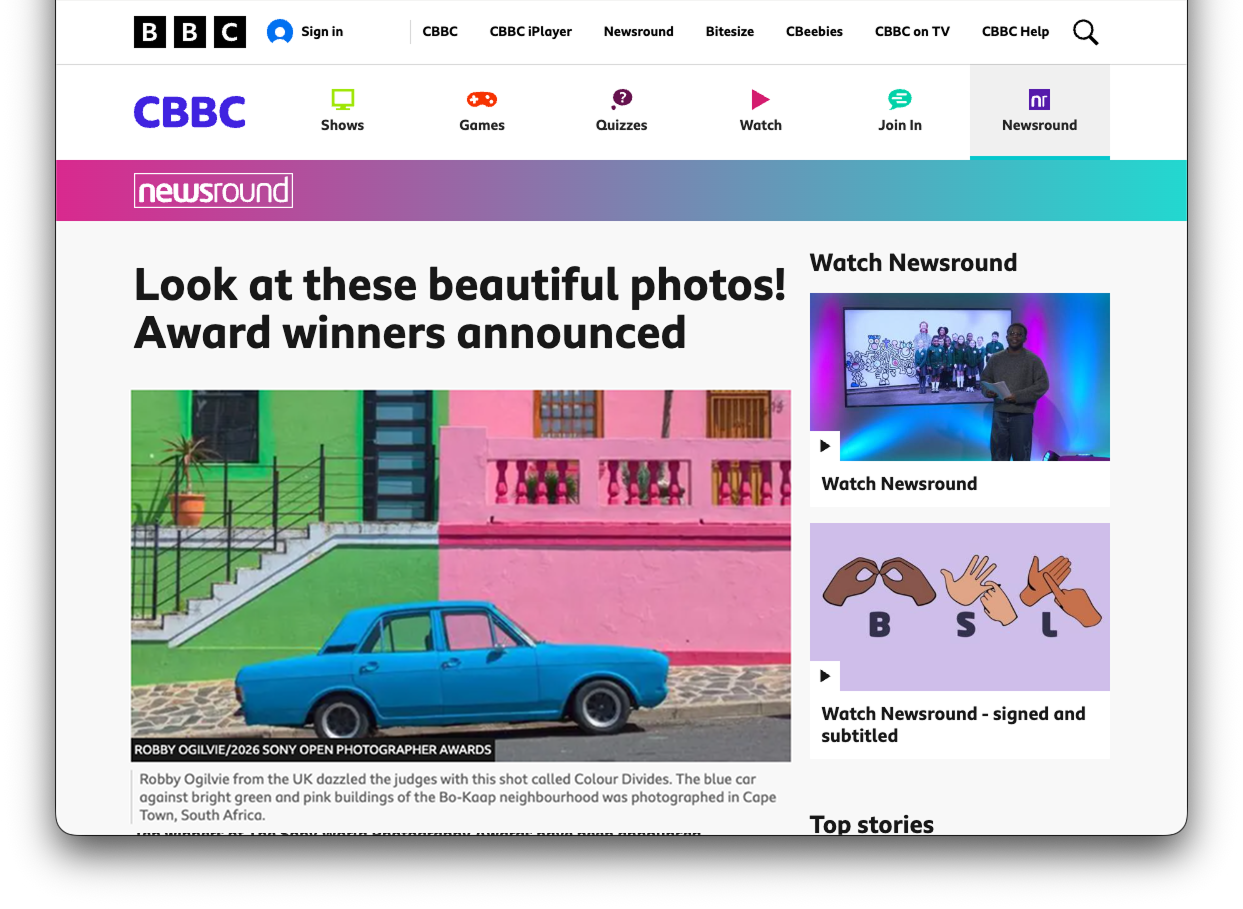Click the Watch Newsround card title

pos(899,484)
